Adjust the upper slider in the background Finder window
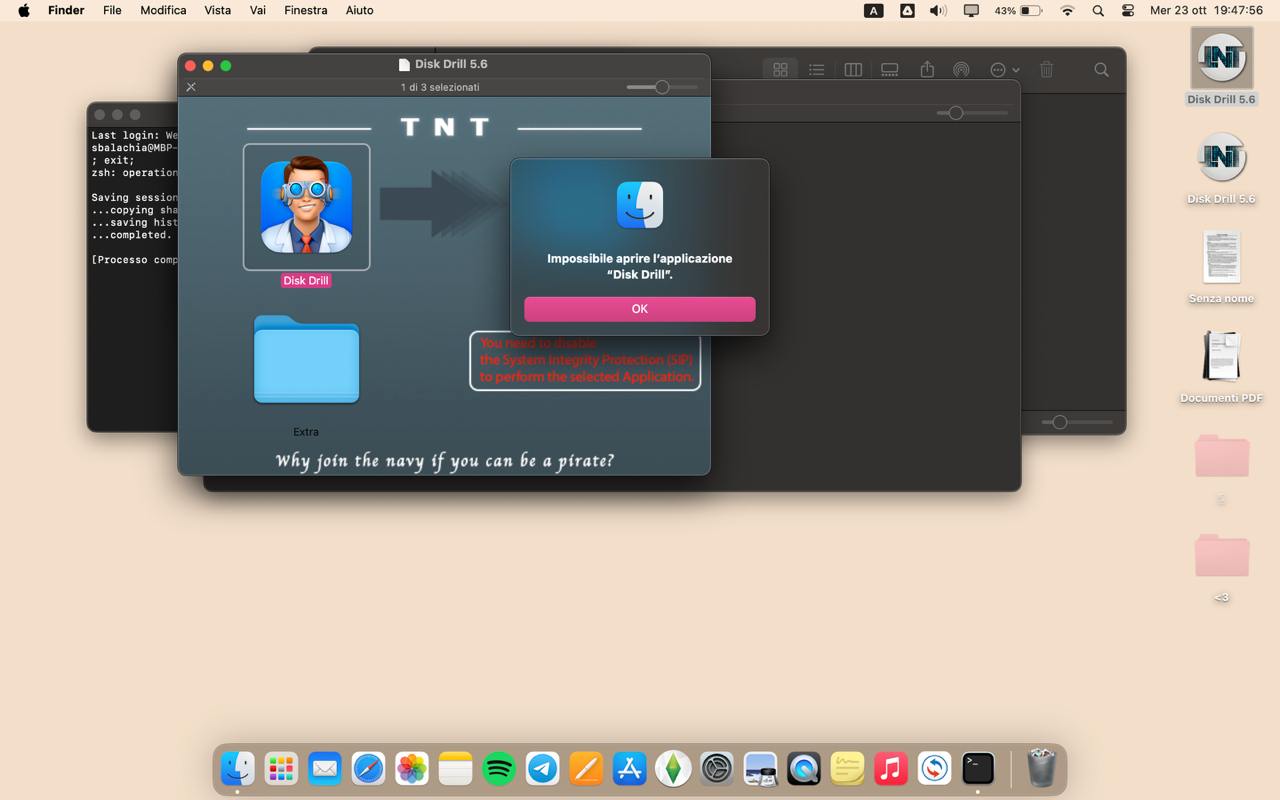This screenshot has height=800, width=1280. point(956,113)
